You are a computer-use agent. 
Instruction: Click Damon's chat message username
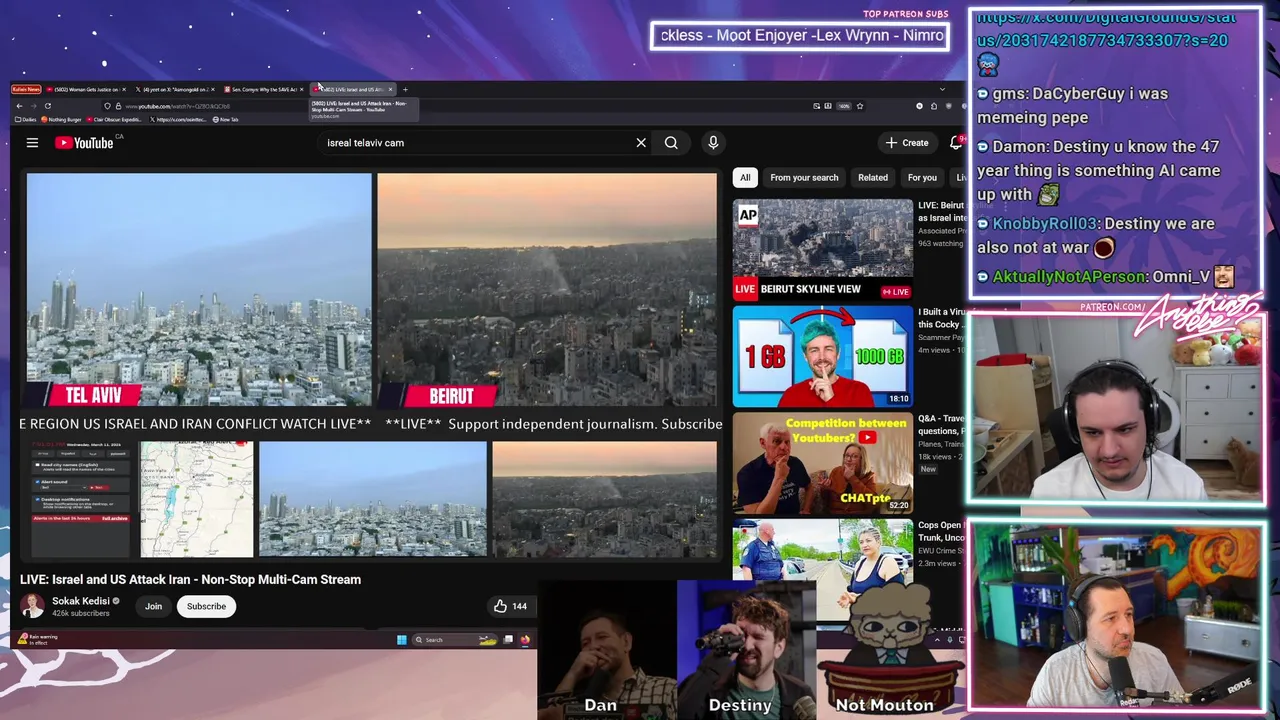(x=1019, y=146)
